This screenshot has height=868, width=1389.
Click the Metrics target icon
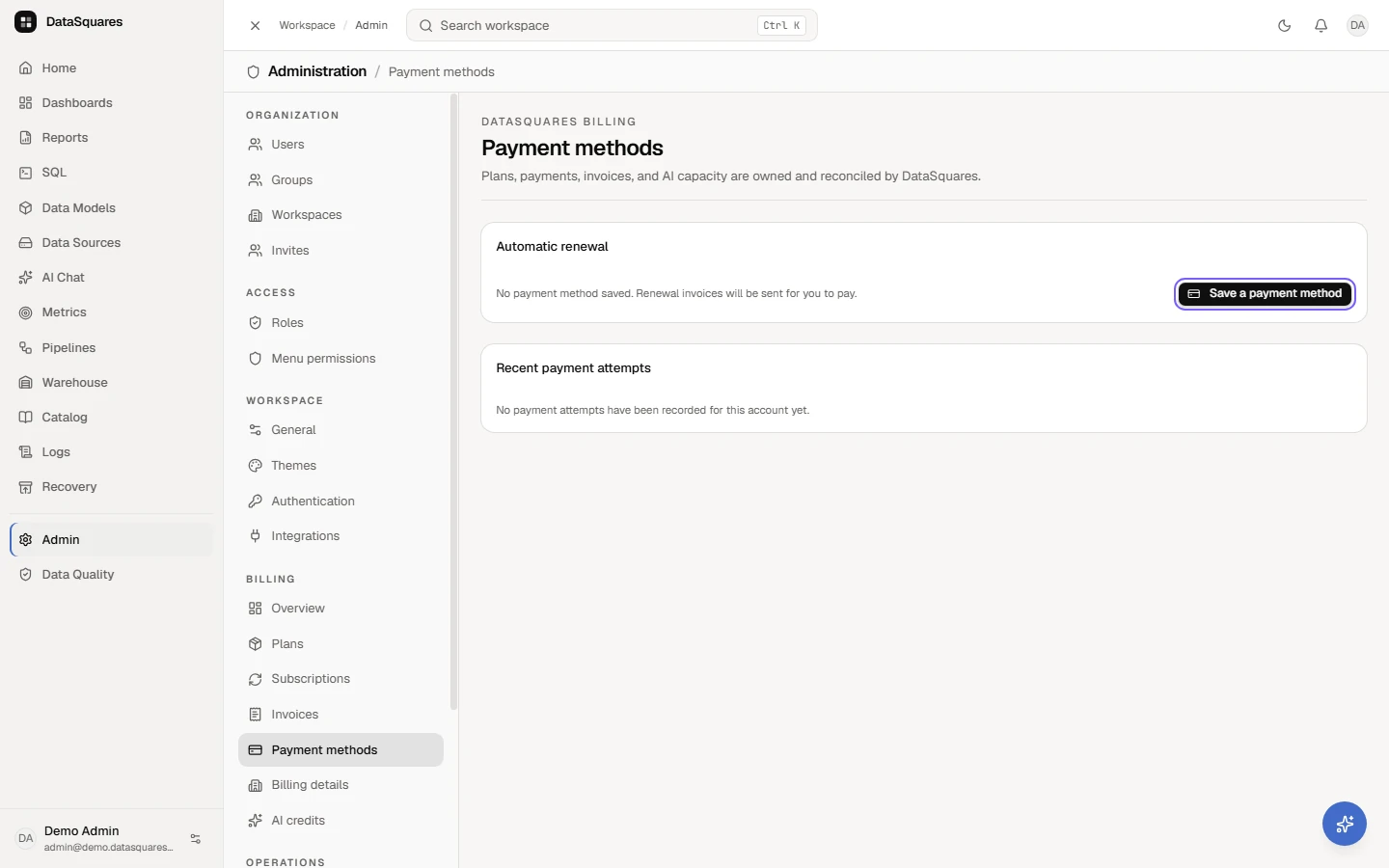pyautogui.click(x=26, y=312)
